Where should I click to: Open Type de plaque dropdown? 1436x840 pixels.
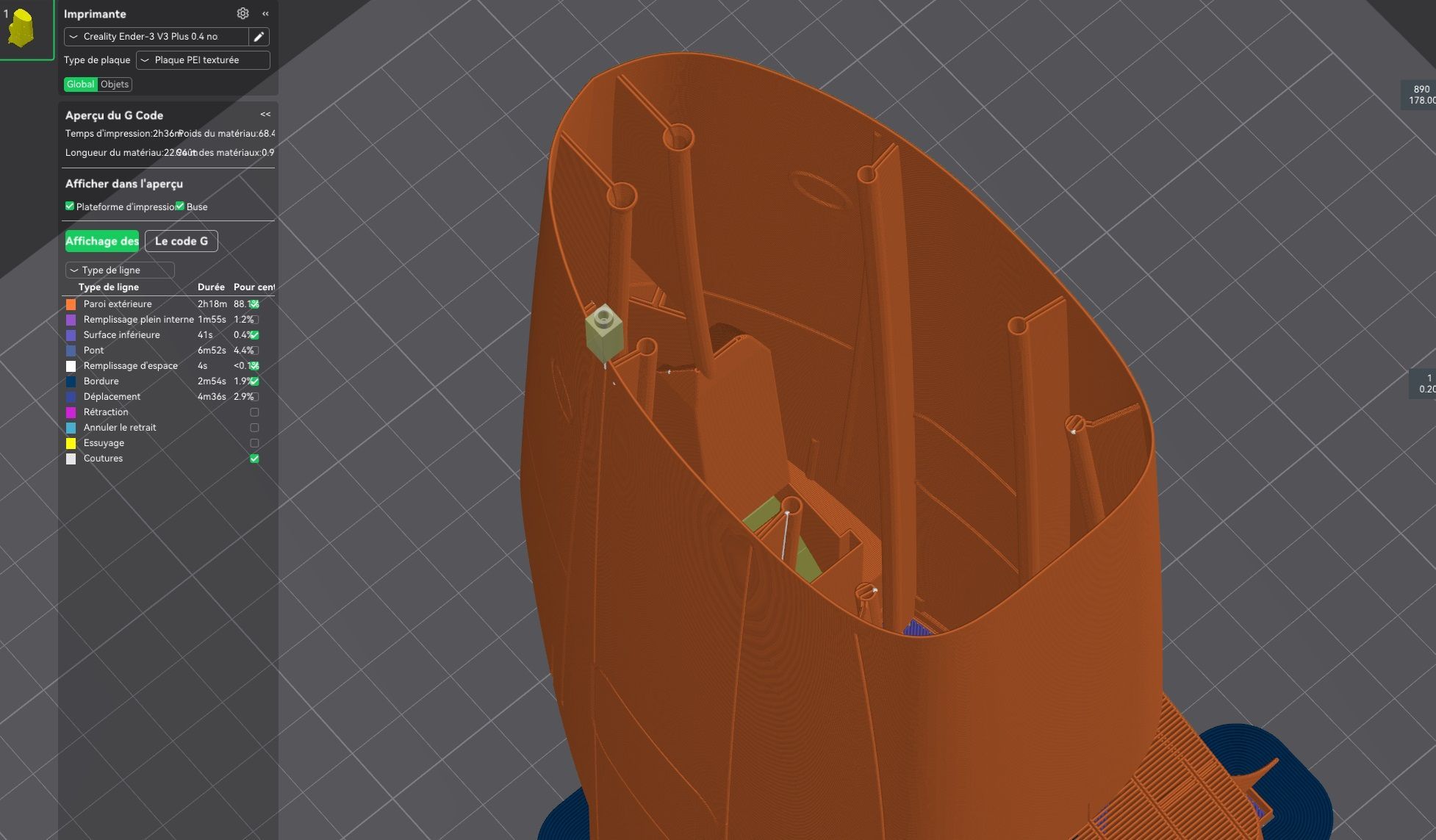coord(203,60)
